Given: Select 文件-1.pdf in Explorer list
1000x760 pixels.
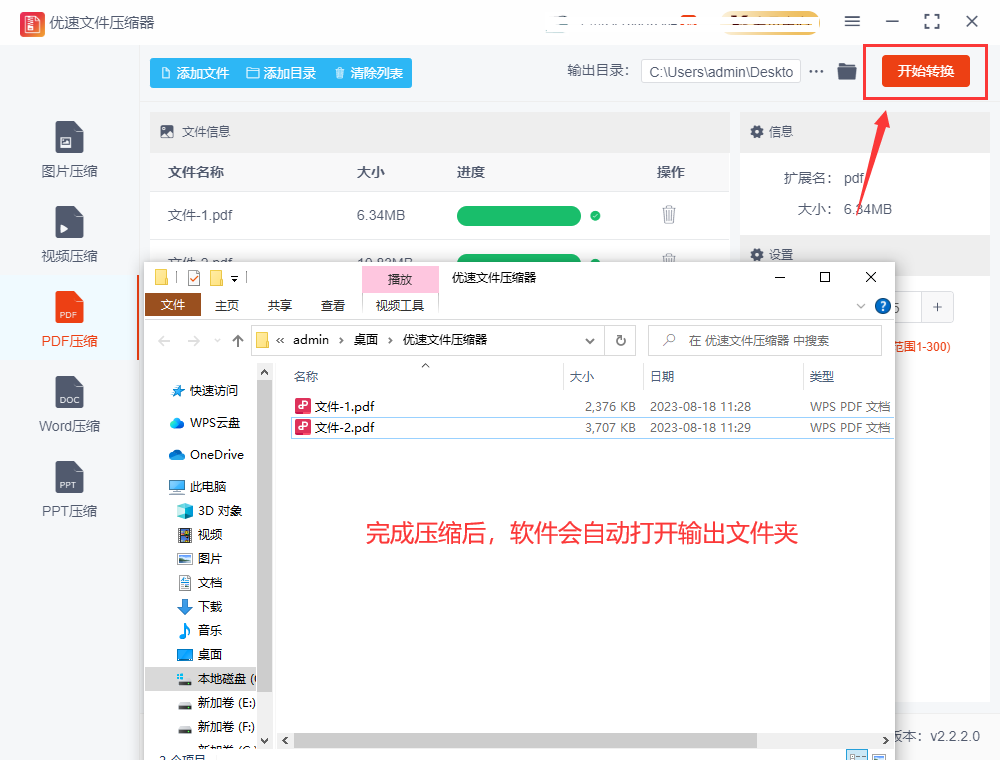Looking at the screenshot, I should click(x=592, y=406).
